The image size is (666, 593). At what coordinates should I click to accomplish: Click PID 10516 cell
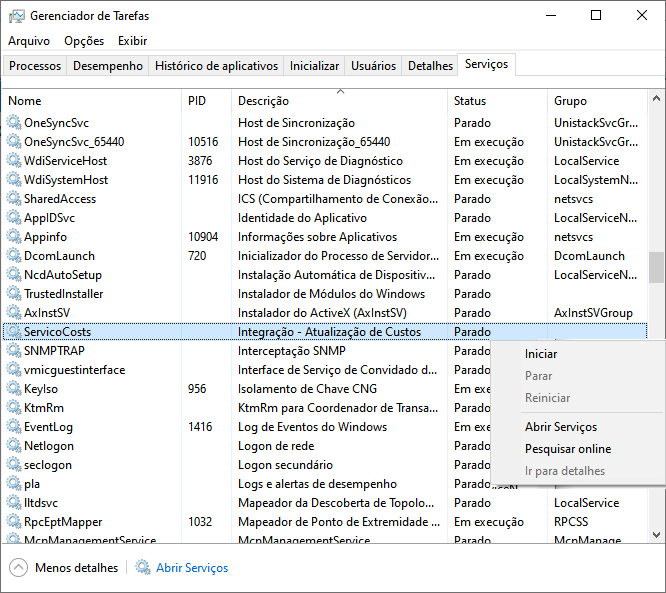point(203,142)
